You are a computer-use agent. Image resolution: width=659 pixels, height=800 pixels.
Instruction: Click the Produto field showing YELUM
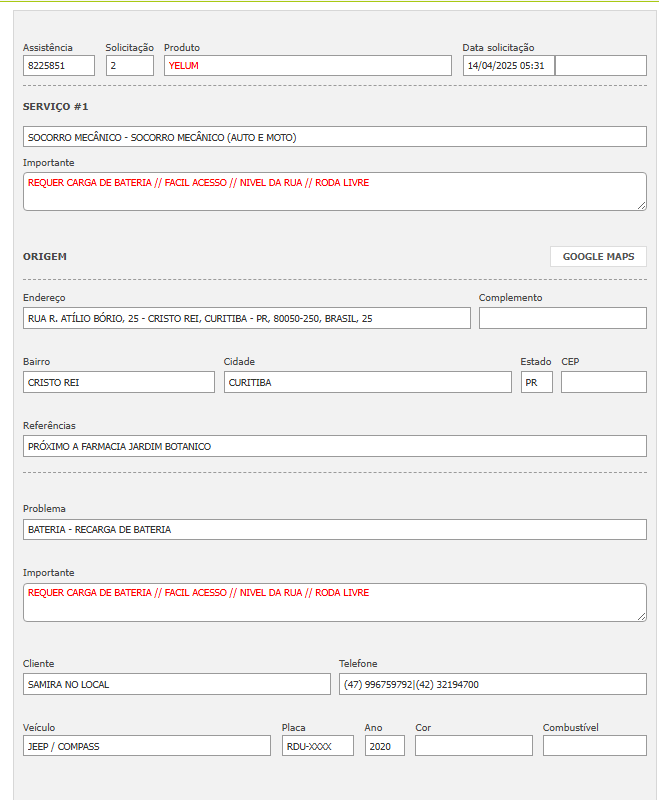308,66
